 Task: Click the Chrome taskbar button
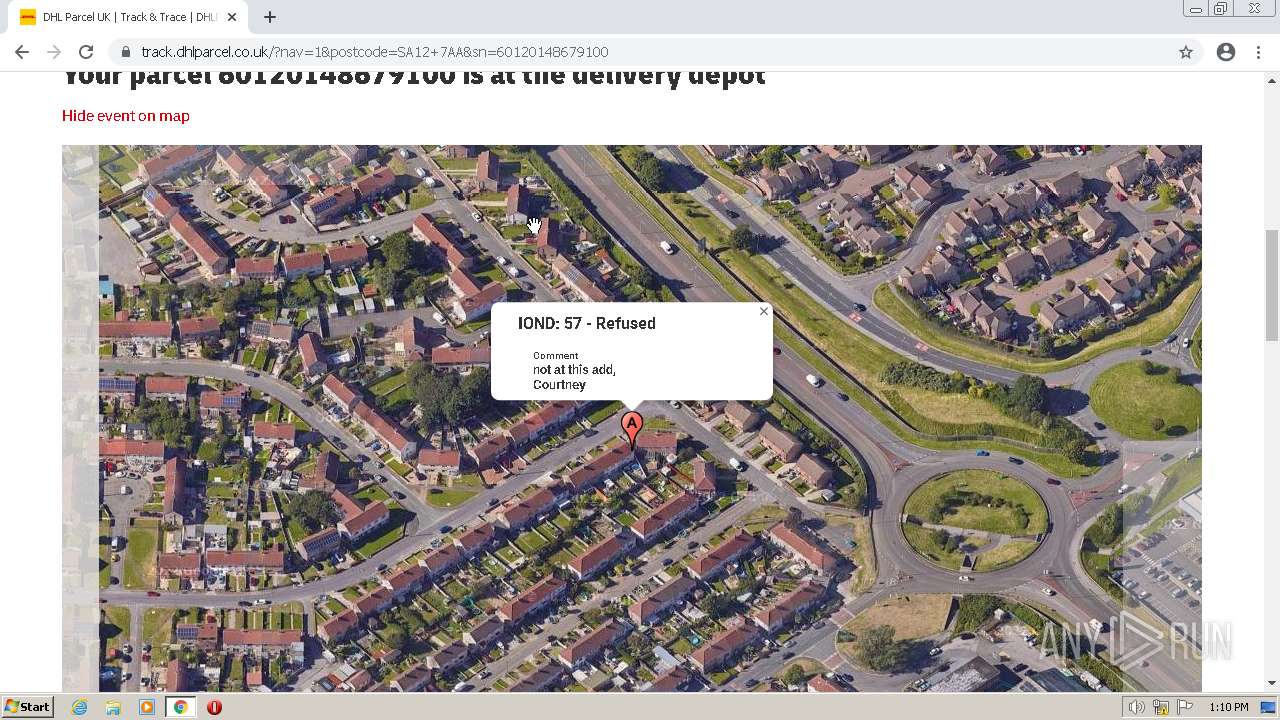[x=180, y=707]
